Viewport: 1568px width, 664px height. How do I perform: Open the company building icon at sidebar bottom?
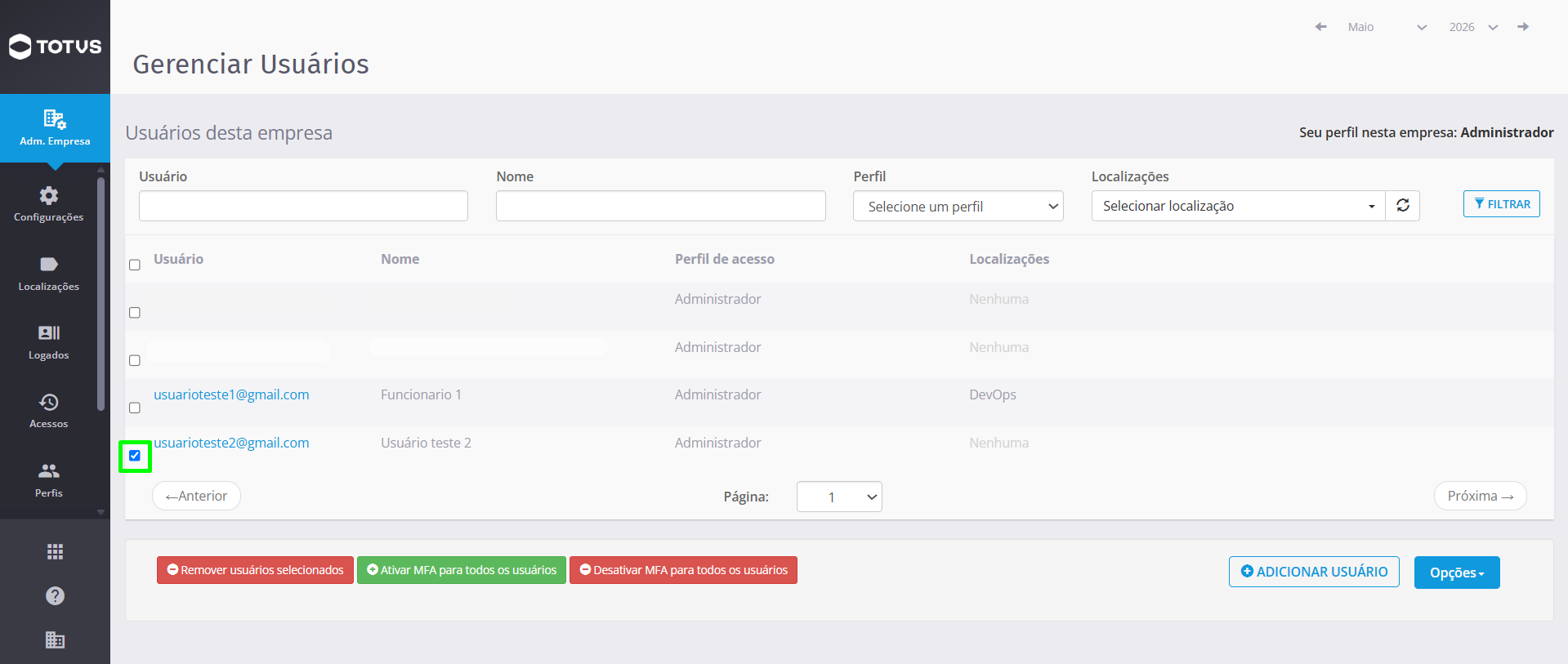[55, 640]
